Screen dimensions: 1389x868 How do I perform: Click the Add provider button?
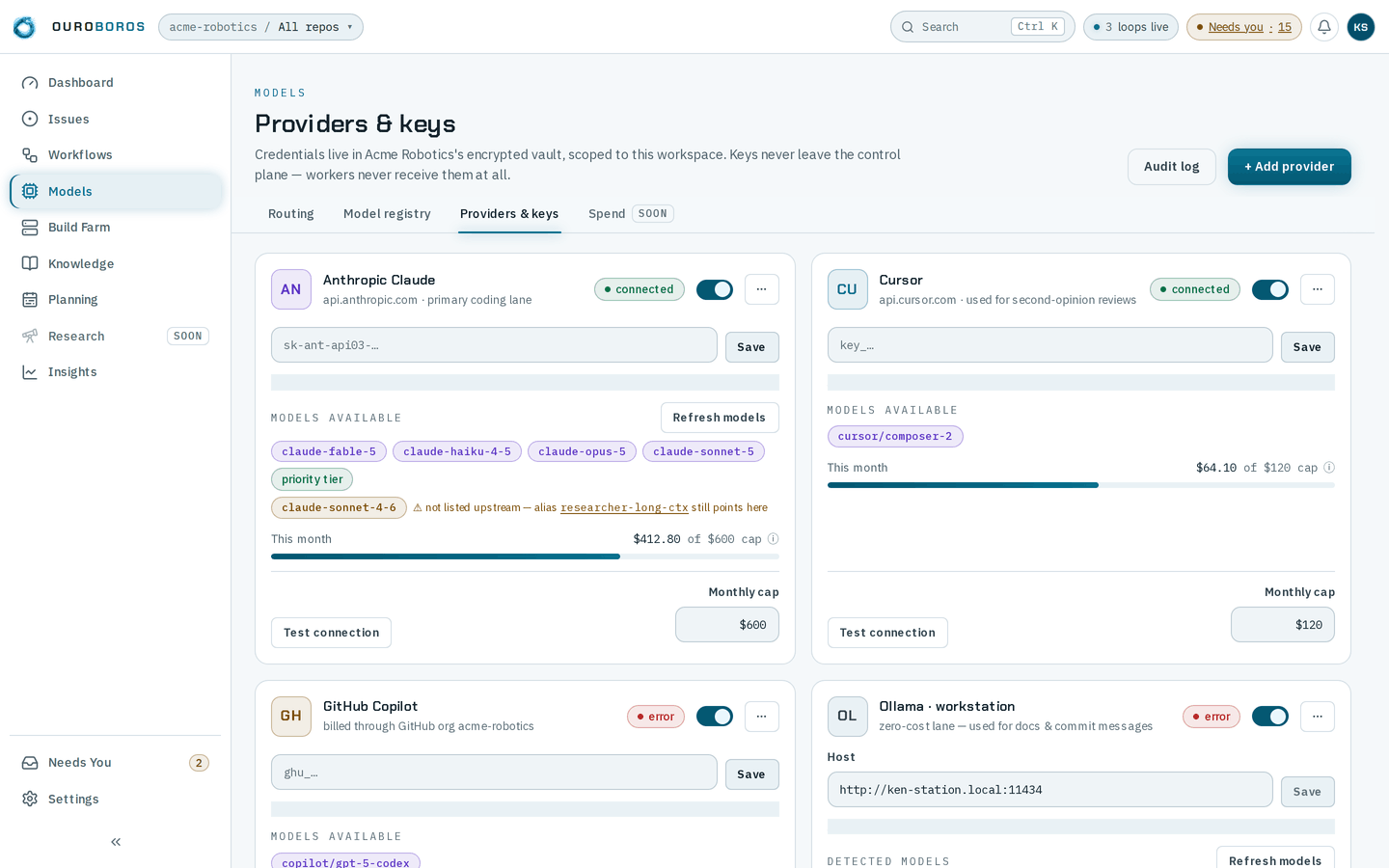coord(1290,167)
